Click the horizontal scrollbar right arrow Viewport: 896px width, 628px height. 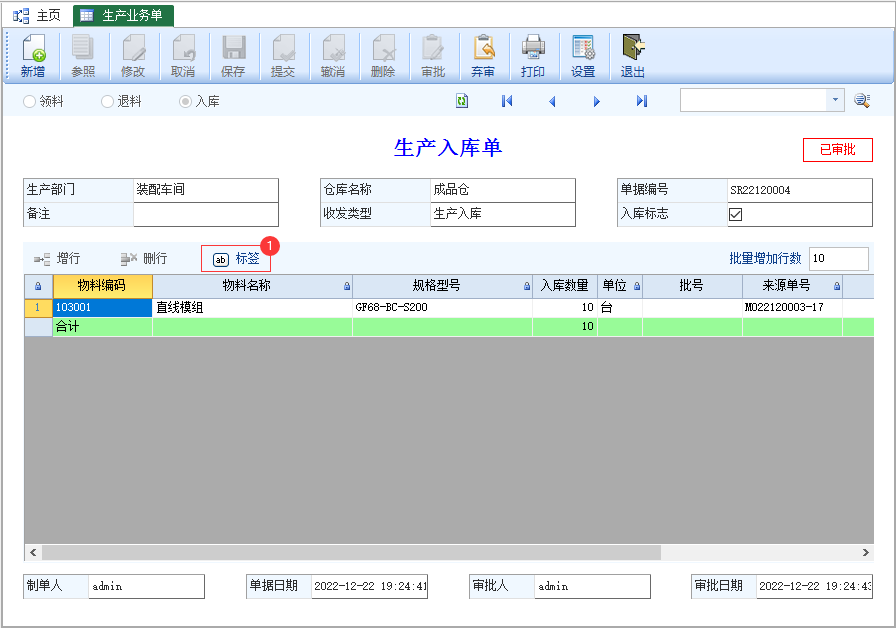[x=866, y=553]
